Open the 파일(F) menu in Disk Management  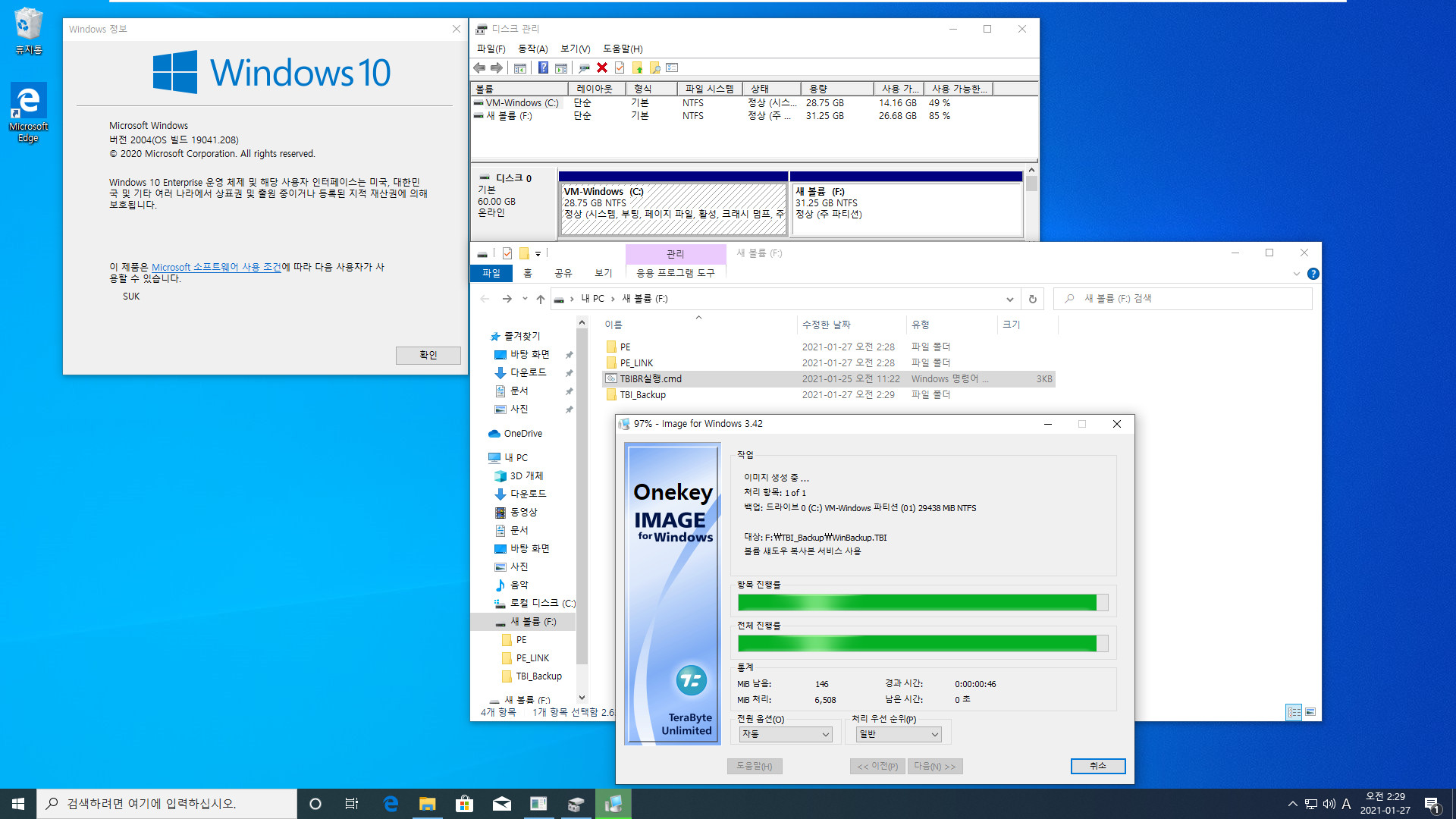pos(491,49)
